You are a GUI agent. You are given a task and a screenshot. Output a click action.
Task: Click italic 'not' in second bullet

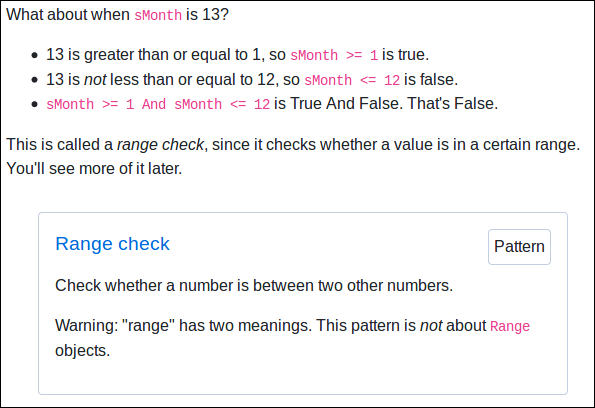(95, 80)
